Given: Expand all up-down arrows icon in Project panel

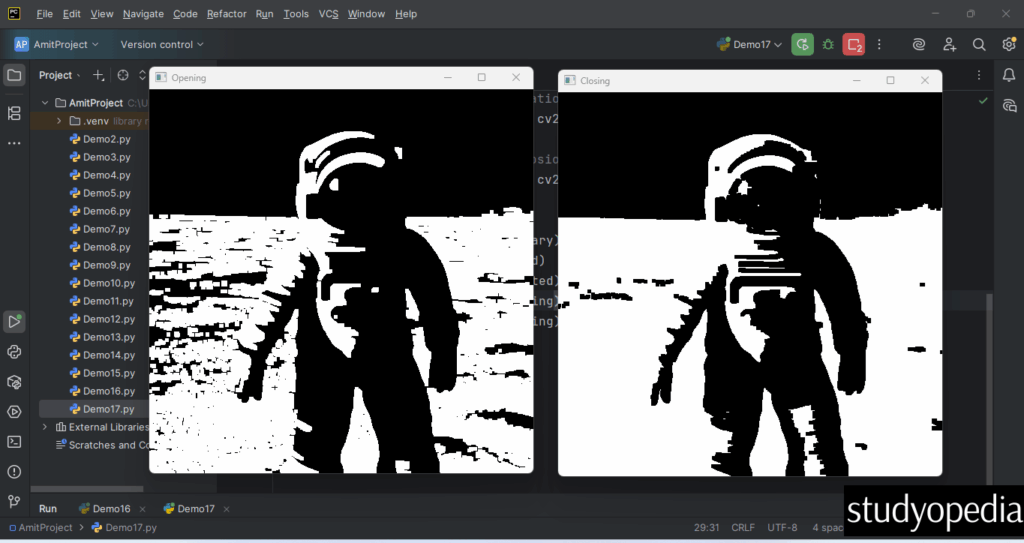Looking at the screenshot, I should tap(142, 75).
